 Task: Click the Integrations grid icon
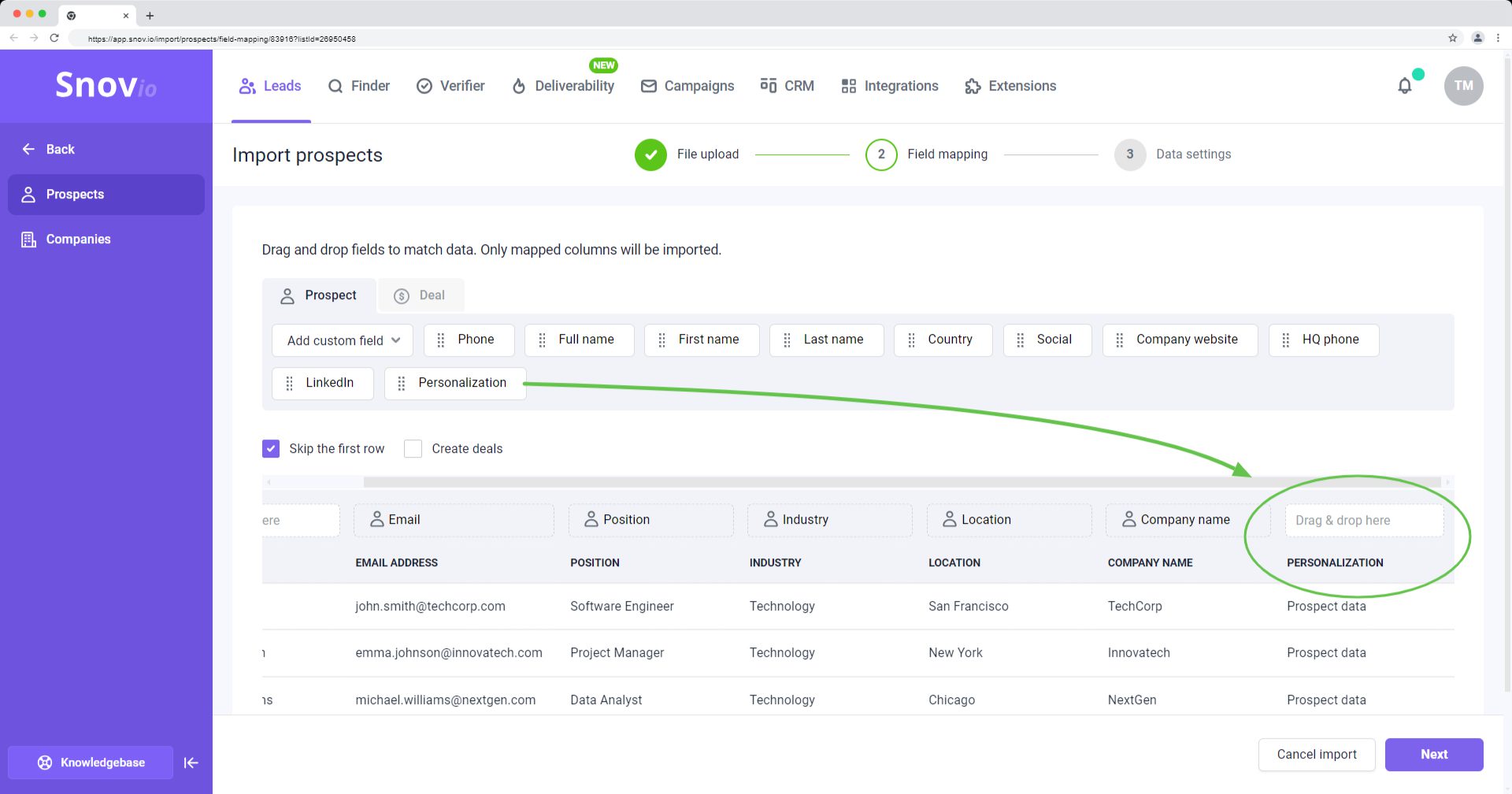point(848,87)
